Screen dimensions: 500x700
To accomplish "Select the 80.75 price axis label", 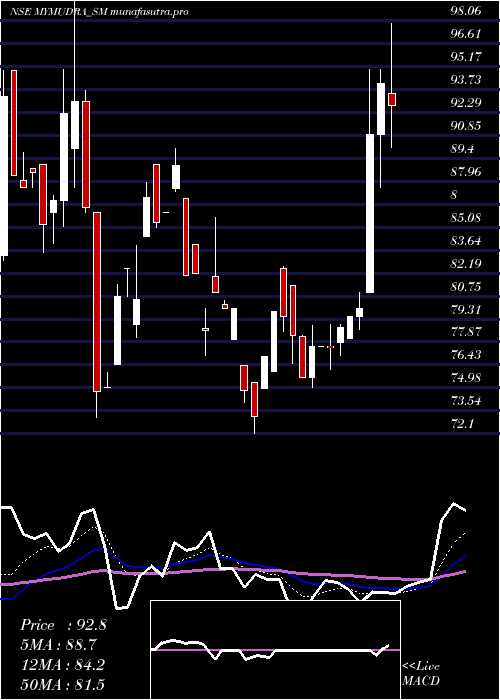I will 466,286.
